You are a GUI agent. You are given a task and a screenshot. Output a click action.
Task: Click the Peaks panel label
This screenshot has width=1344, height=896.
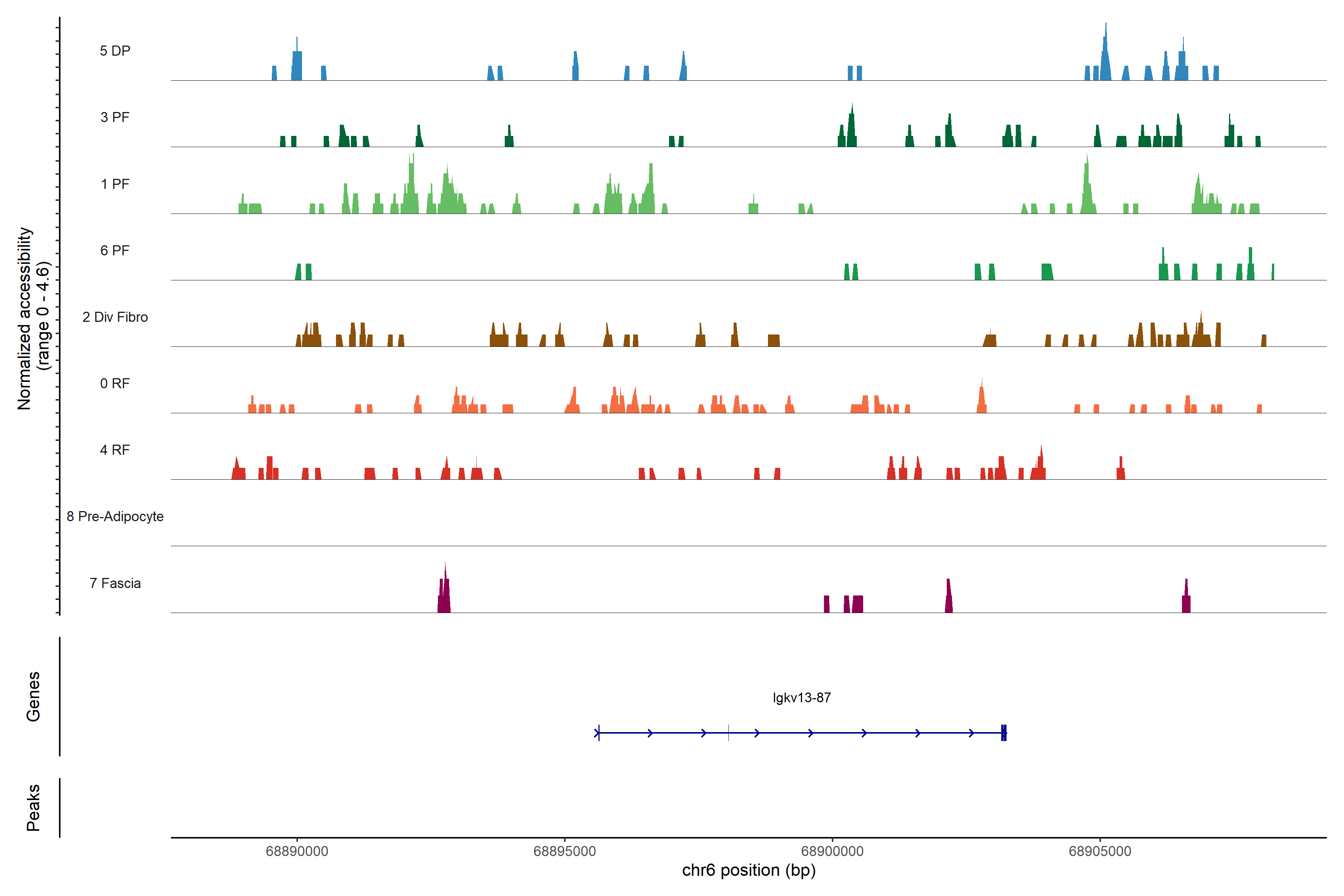click(33, 808)
